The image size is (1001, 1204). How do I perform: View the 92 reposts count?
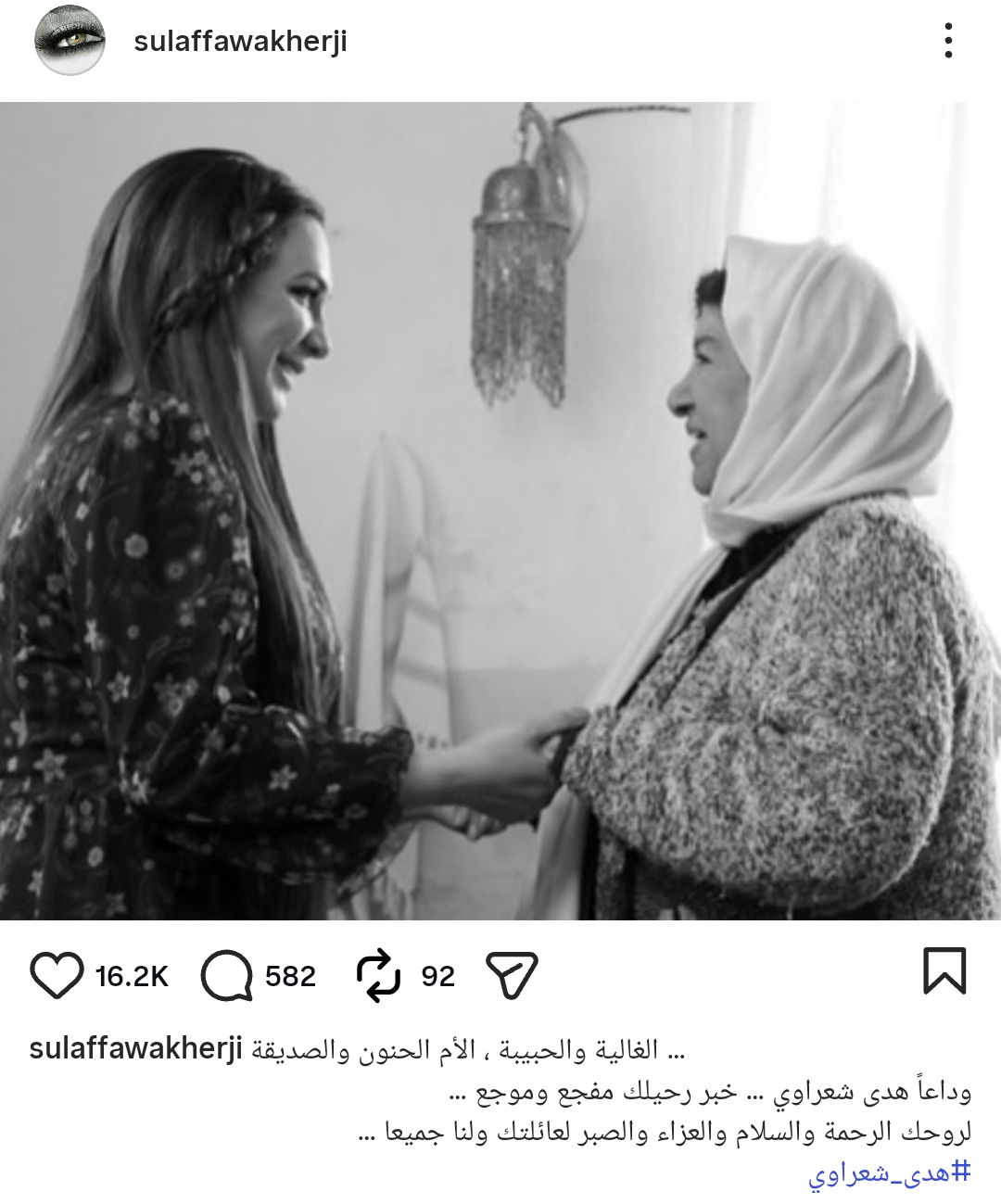(x=437, y=976)
